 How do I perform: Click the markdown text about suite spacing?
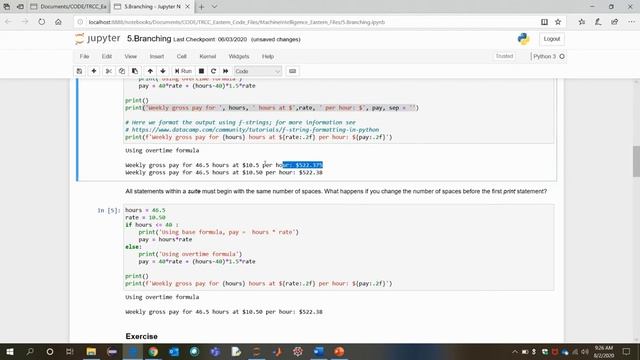[x=336, y=191]
